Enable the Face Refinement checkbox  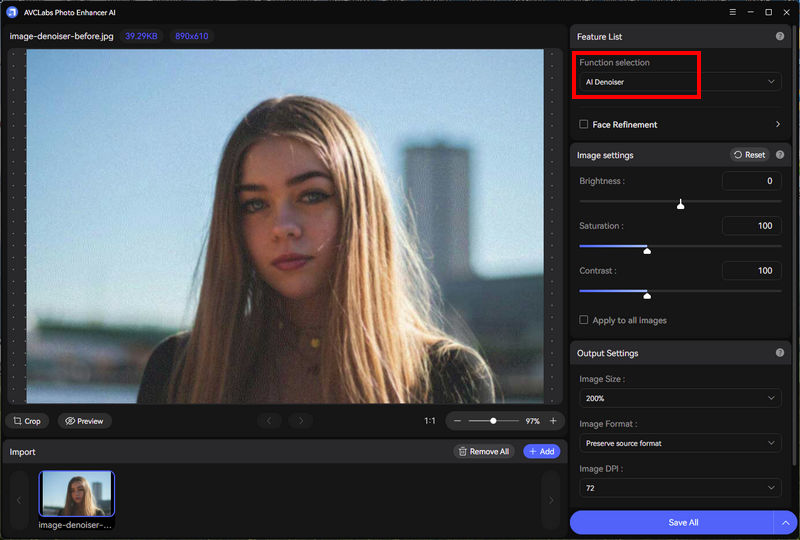pos(584,125)
